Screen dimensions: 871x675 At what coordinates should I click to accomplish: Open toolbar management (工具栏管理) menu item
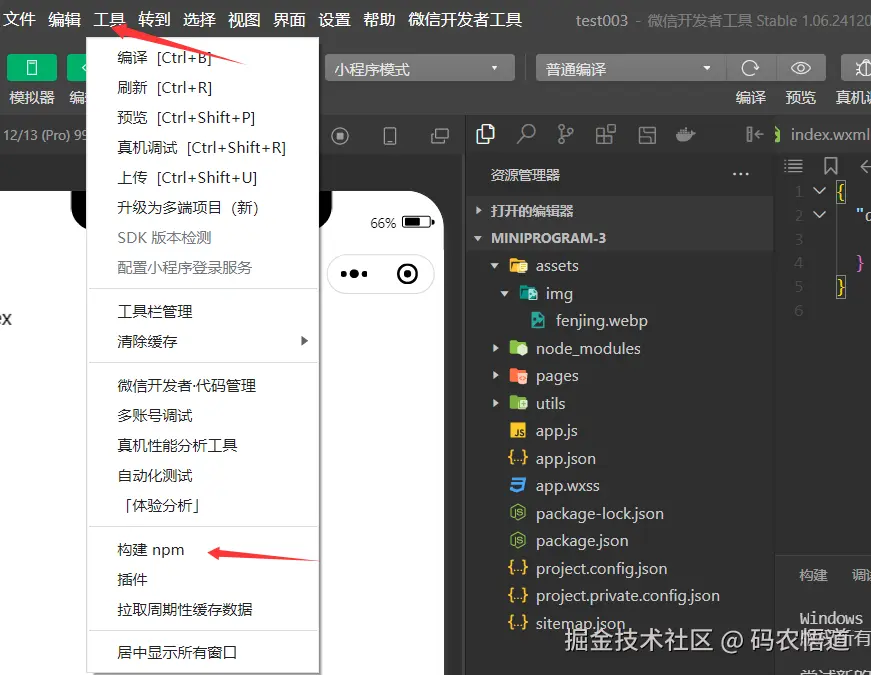[x=203, y=312]
